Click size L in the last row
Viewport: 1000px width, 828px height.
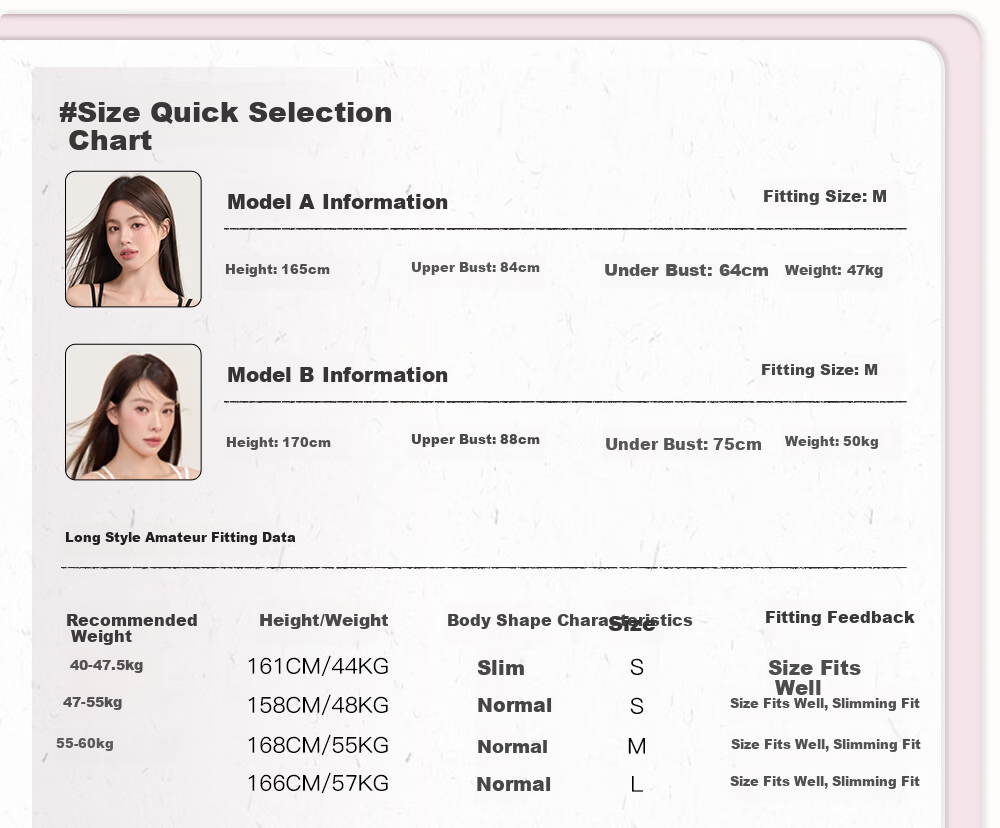coord(636,785)
